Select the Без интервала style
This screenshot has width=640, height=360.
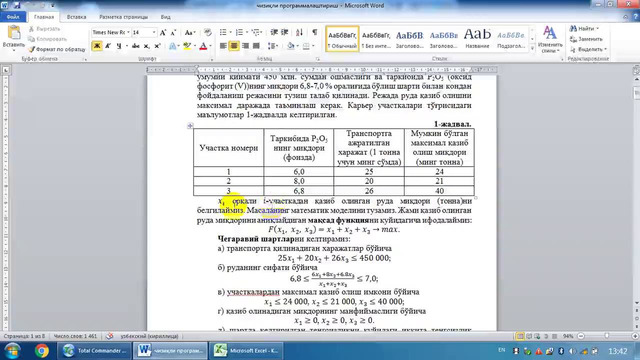pyautogui.click(x=376, y=39)
